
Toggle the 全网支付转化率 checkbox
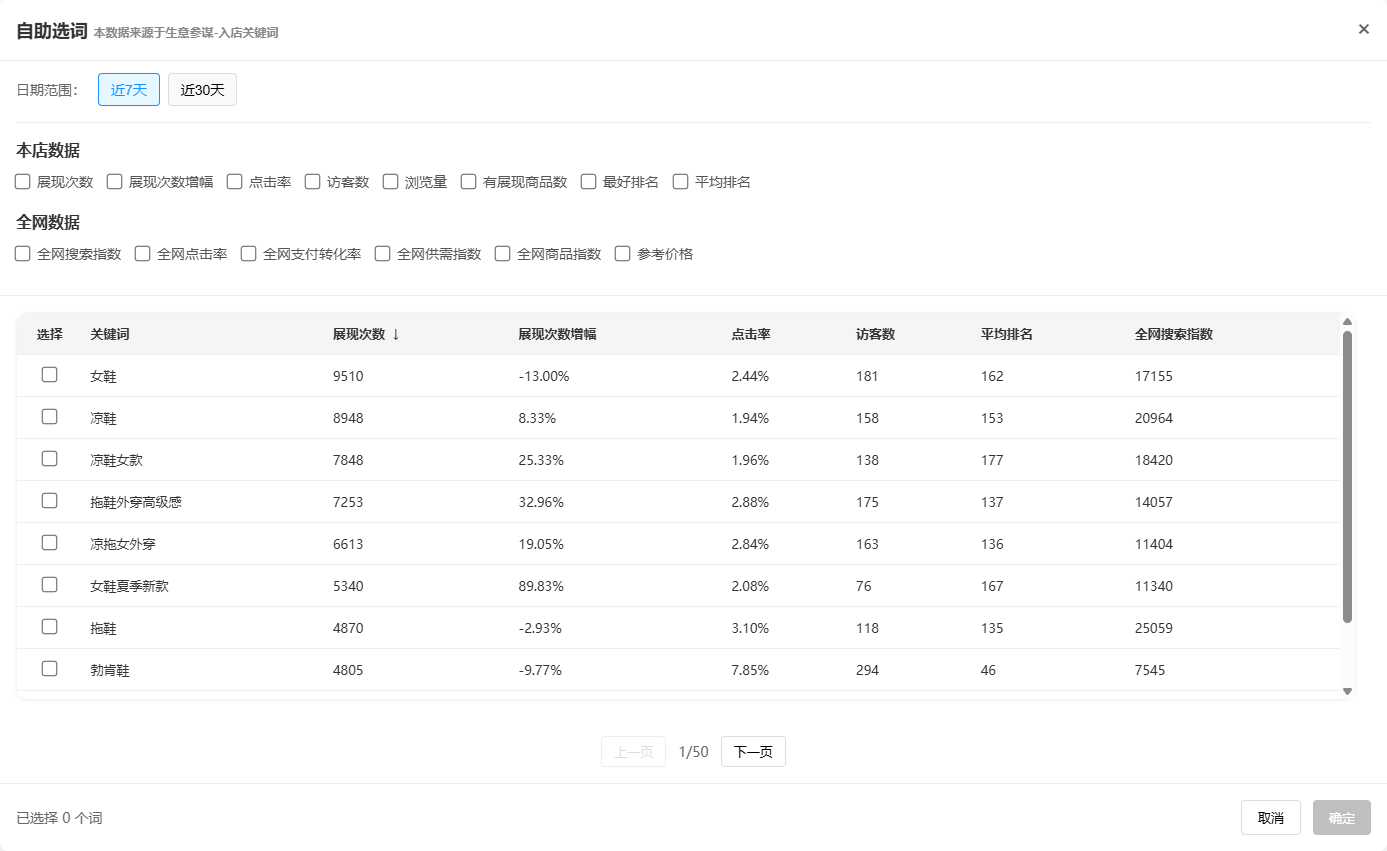pyautogui.click(x=249, y=254)
